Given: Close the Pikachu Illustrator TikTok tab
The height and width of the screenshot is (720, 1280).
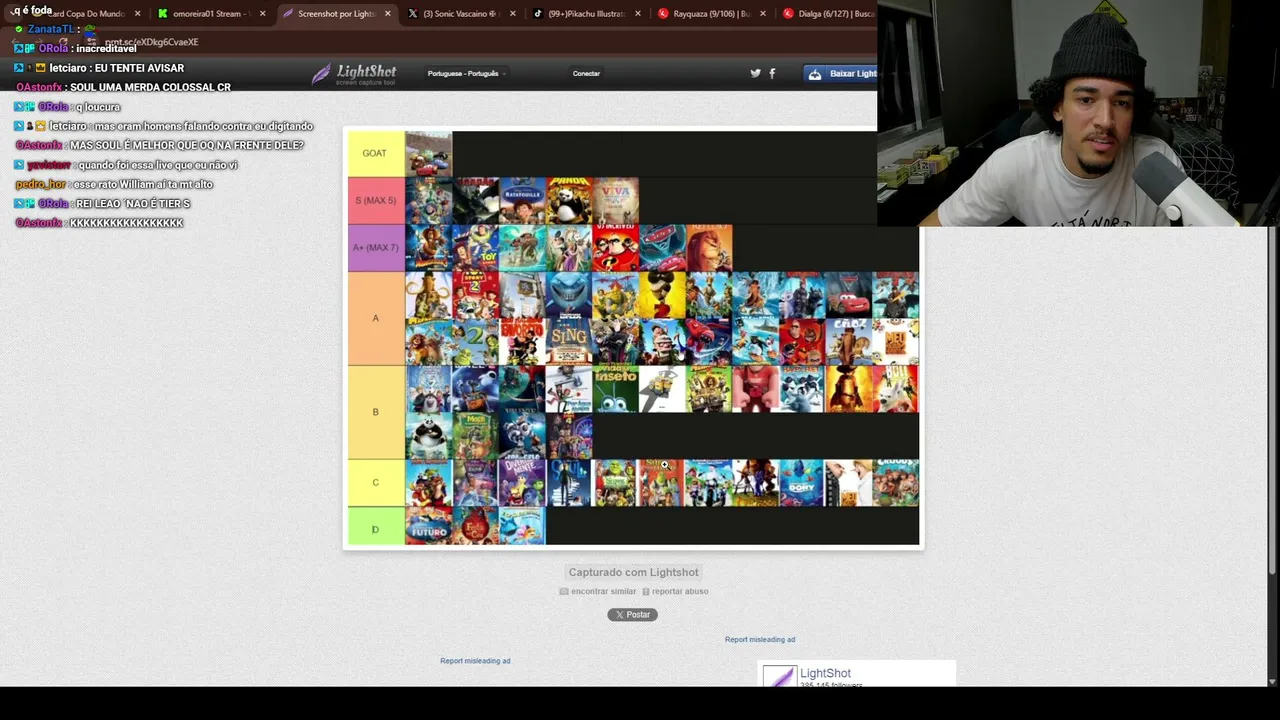Looking at the screenshot, I should coord(638,14).
